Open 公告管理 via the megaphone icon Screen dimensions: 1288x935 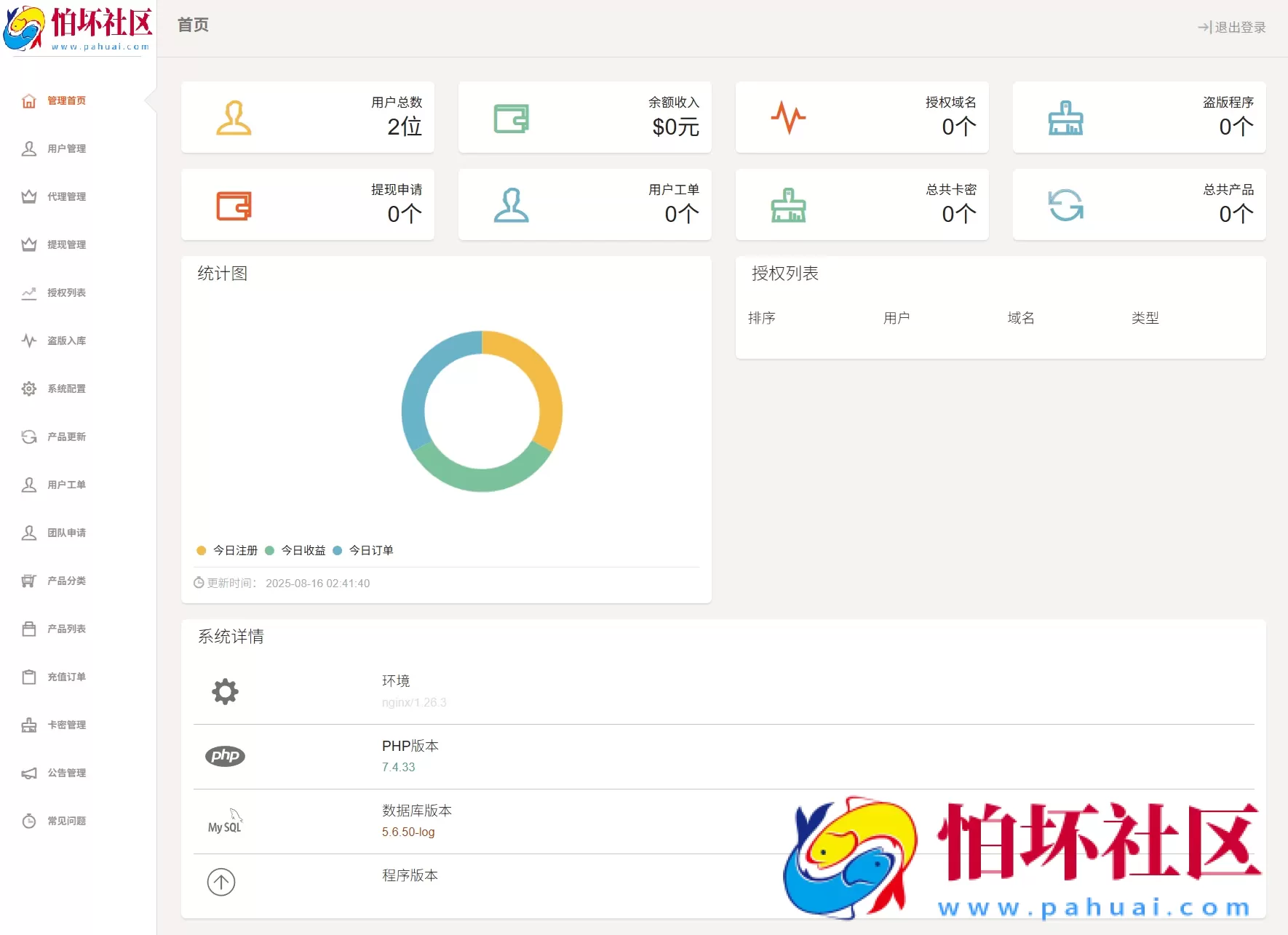[x=28, y=773]
